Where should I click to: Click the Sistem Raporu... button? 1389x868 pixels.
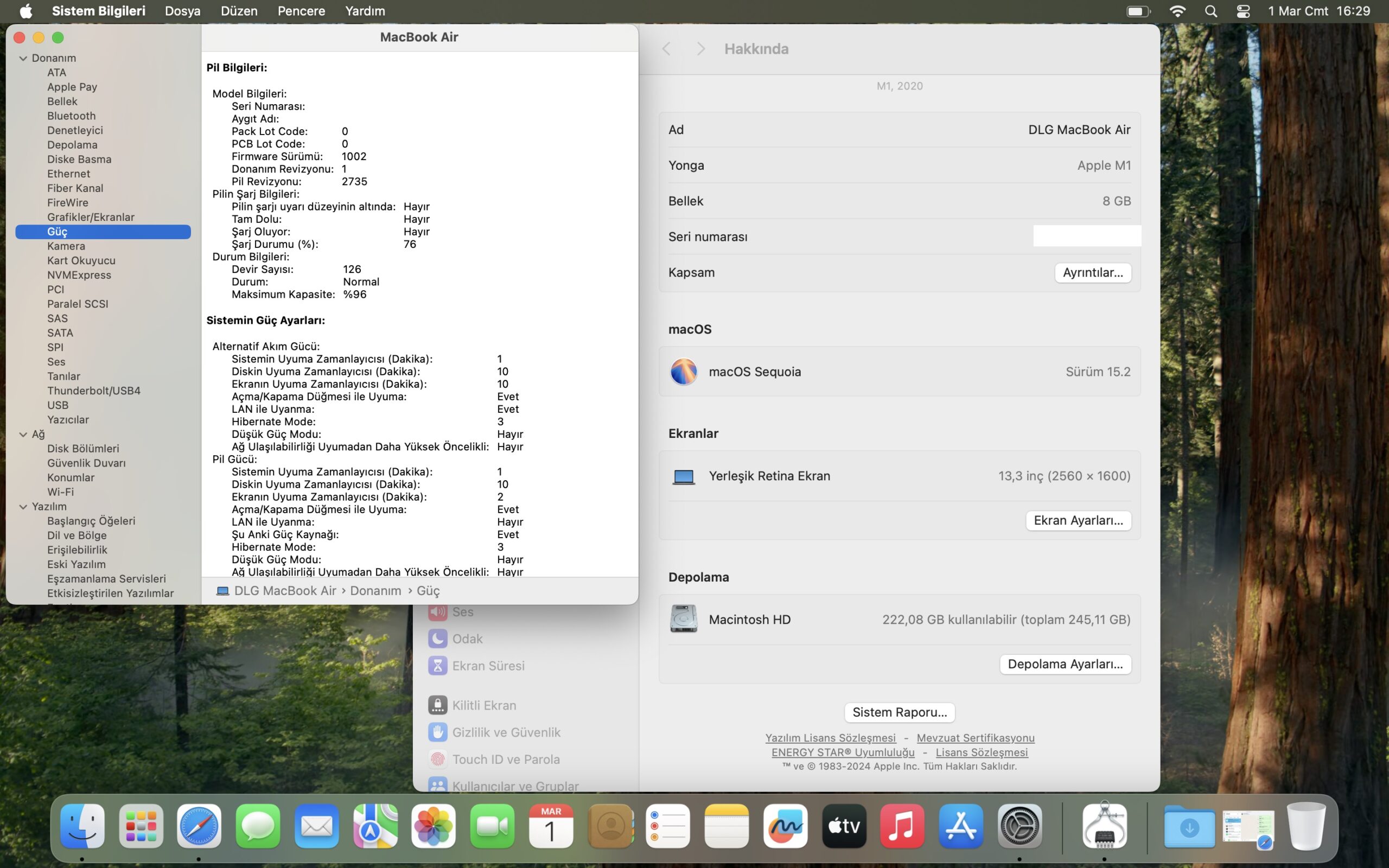coord(900,712)
